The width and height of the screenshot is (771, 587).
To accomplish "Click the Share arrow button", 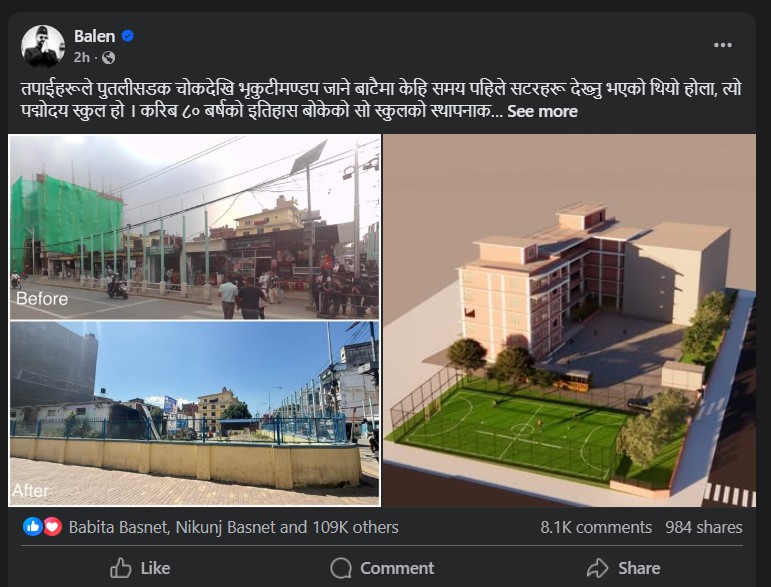I will (623, 568).
